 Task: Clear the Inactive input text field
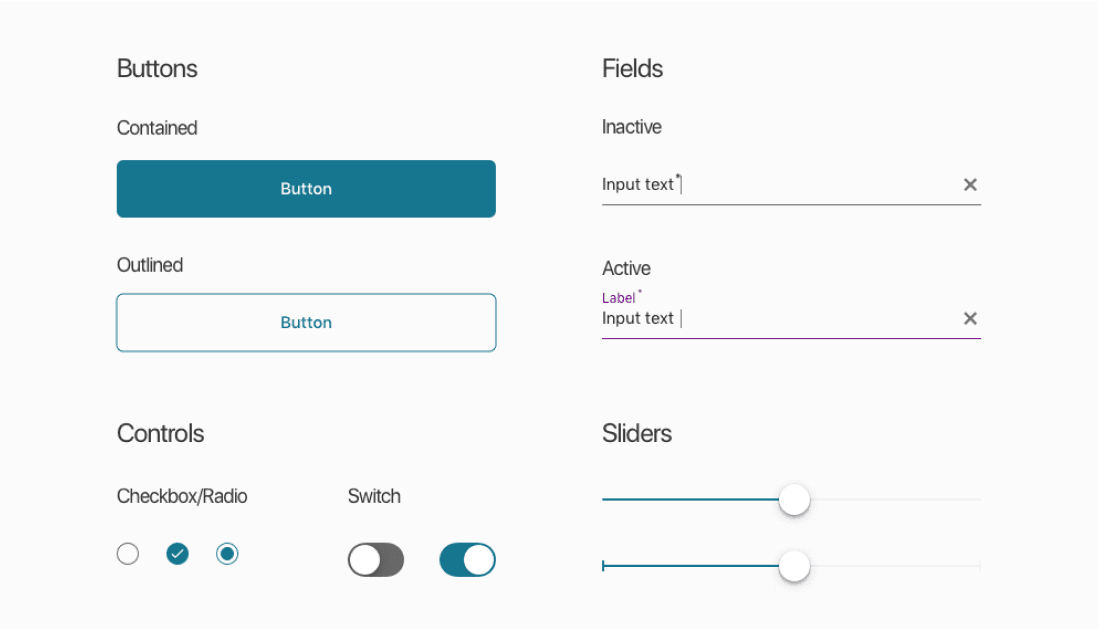[x=970, y=184]
